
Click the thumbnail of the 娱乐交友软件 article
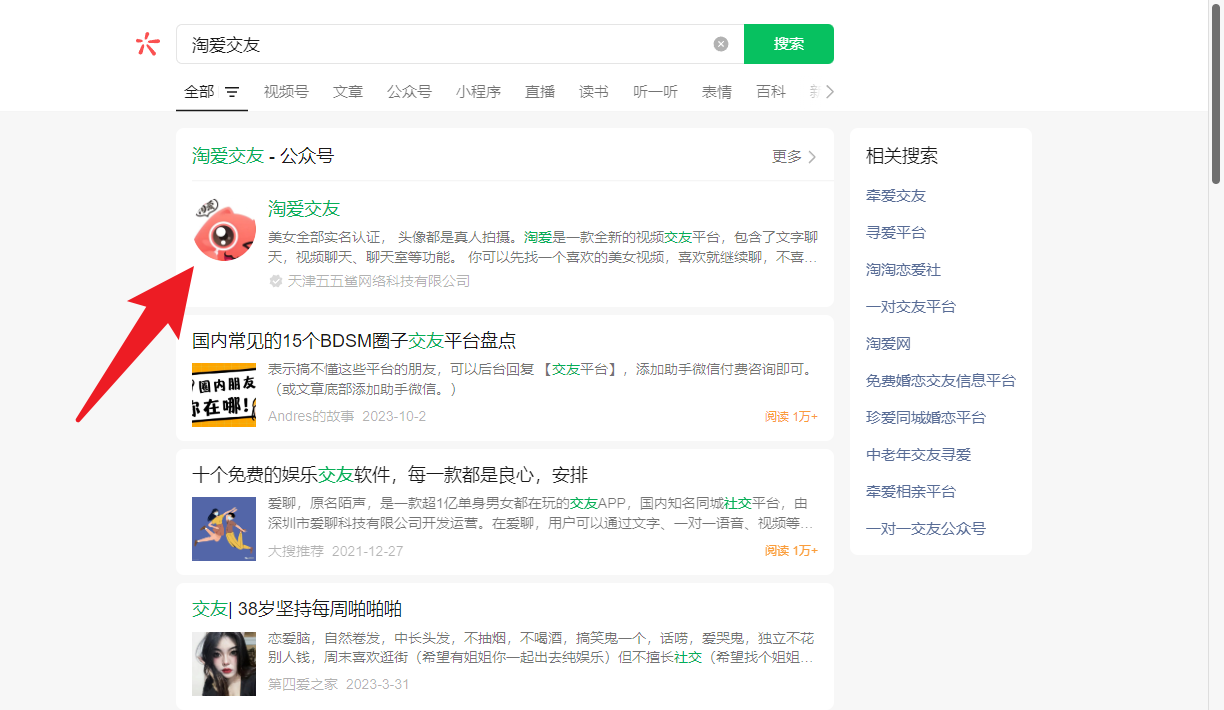224,529
